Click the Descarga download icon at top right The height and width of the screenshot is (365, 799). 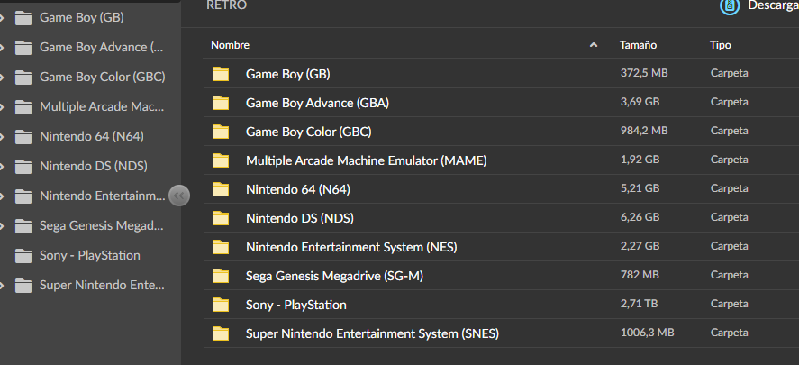pyautogui.click(x=729, y=7)
